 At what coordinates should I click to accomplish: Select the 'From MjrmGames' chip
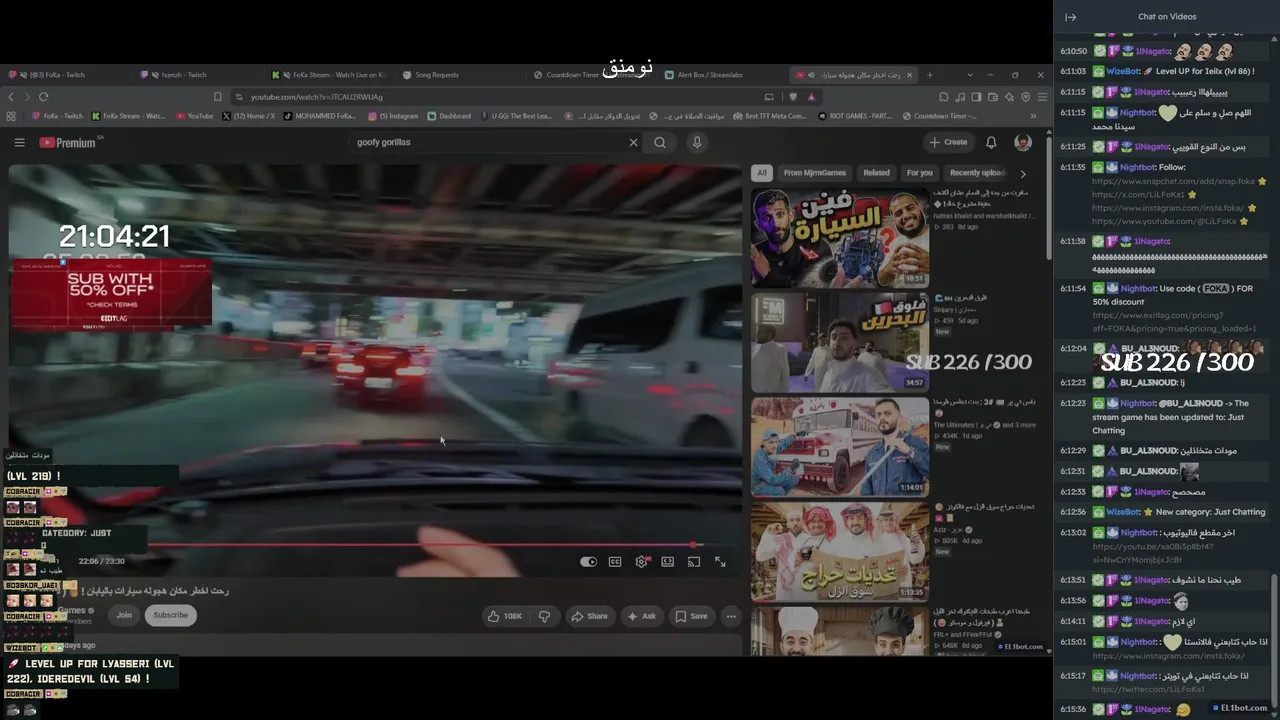pyautogui.click(x=815, y=173)
